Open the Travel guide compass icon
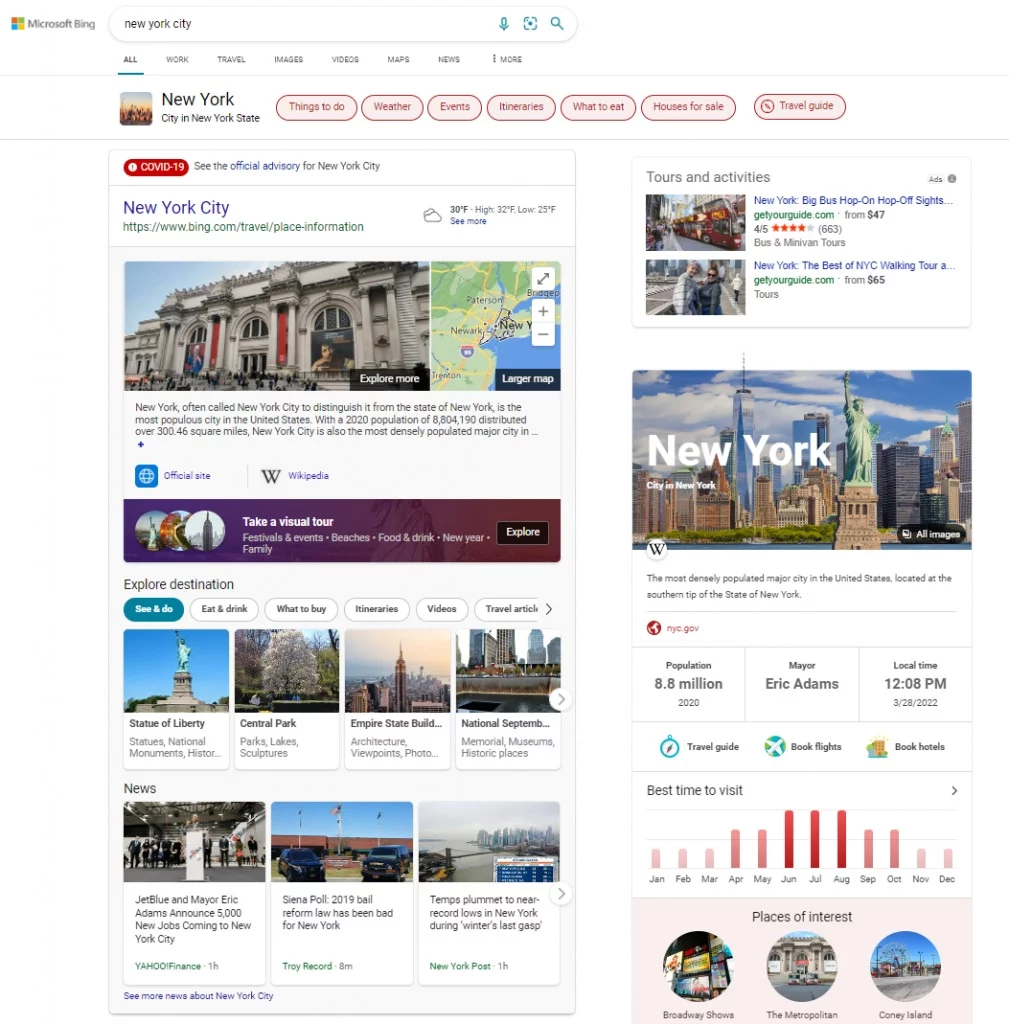The width and height of the screenshot is (1009, 1024). click(669, 747)
